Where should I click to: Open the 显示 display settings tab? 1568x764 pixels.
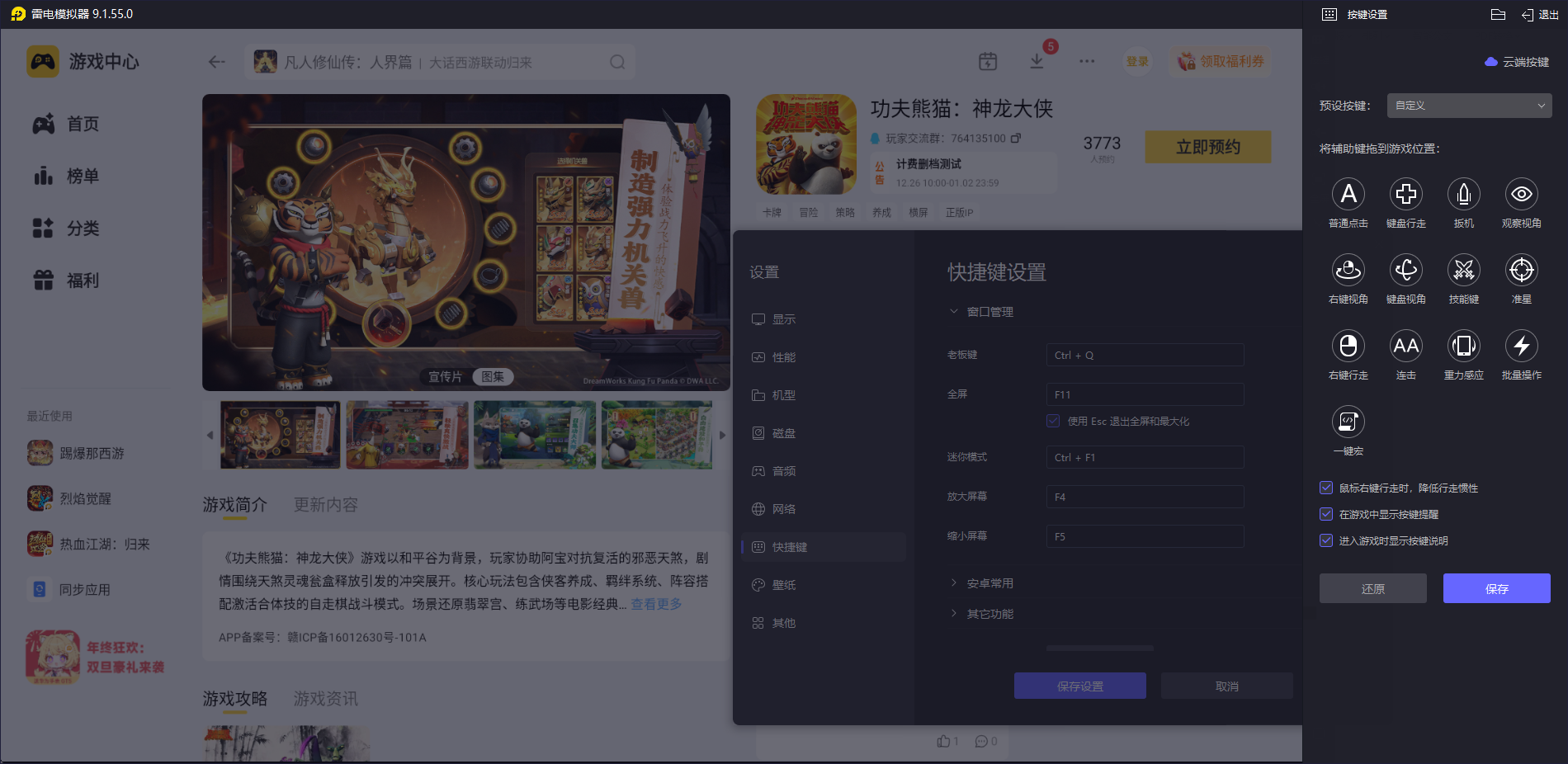click(x=824, y=319)
